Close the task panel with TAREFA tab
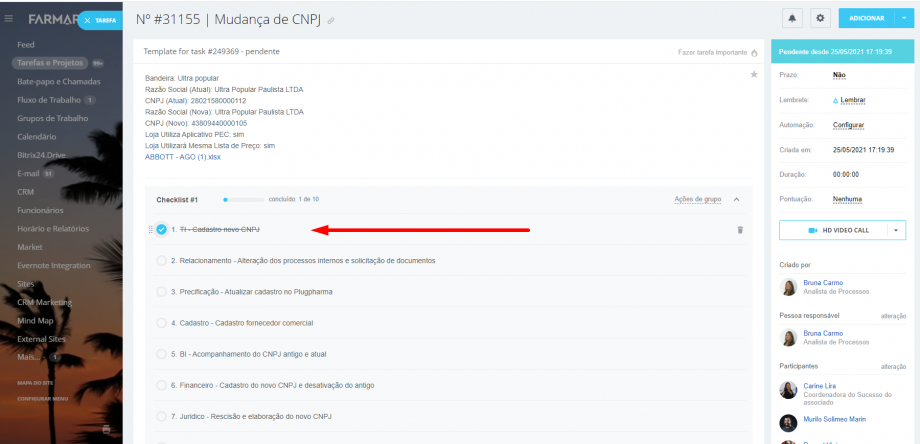 100,20
